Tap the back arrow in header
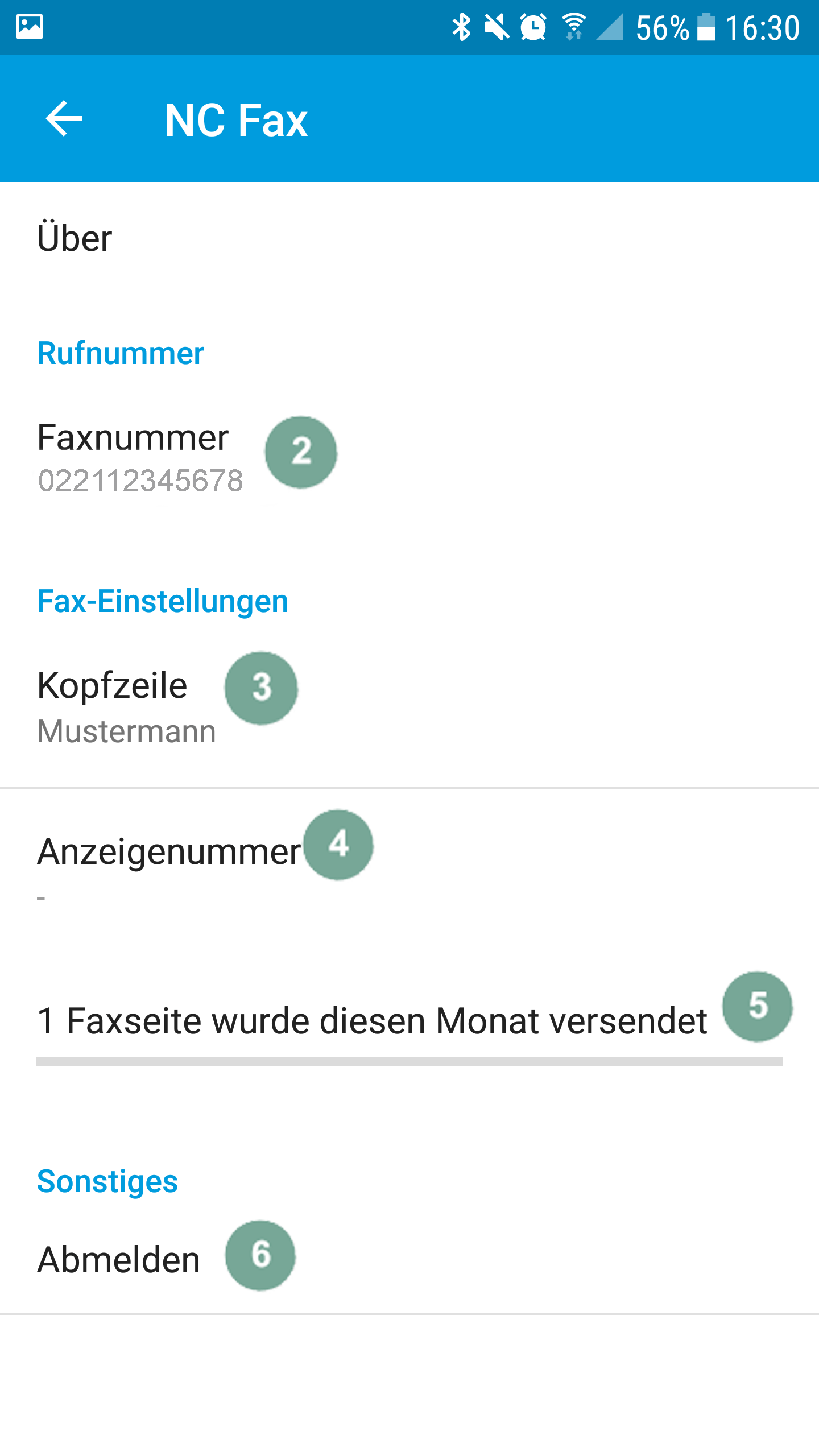Screen dimensions: 819x1456 64,119
